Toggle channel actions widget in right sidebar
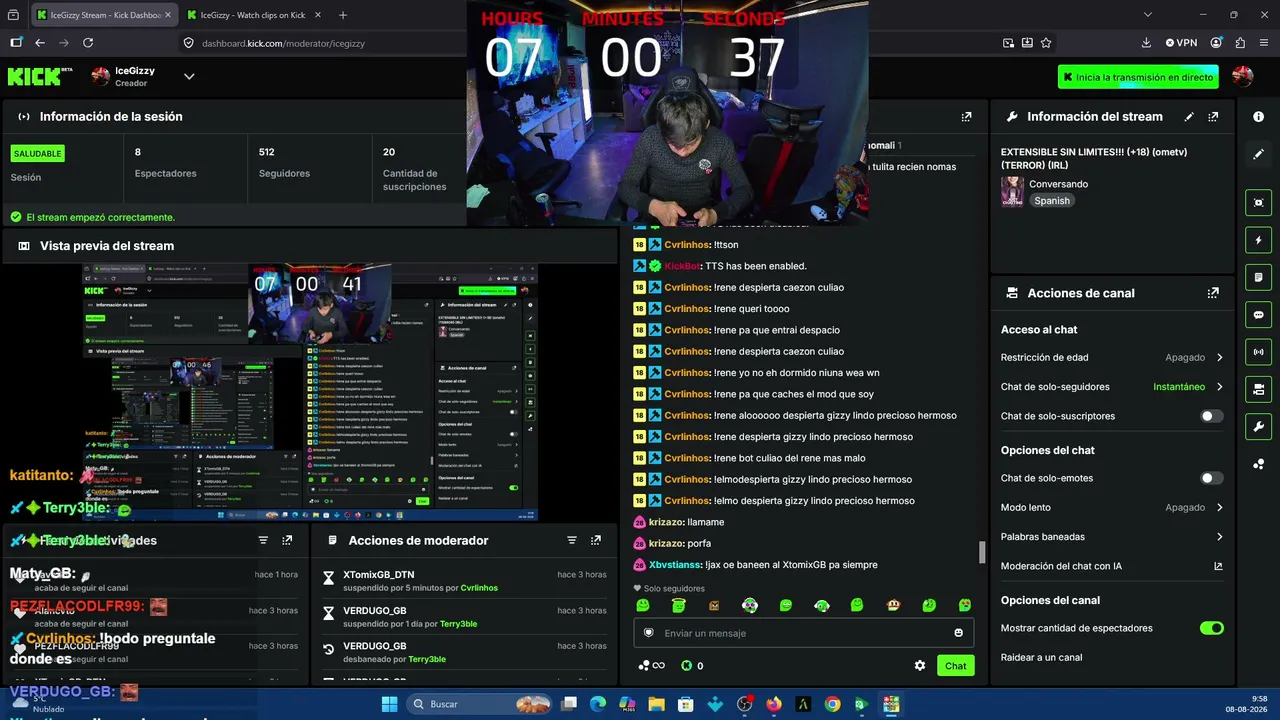The height and width of the screenshot is (720, 1280). [x=1258, y=389]
